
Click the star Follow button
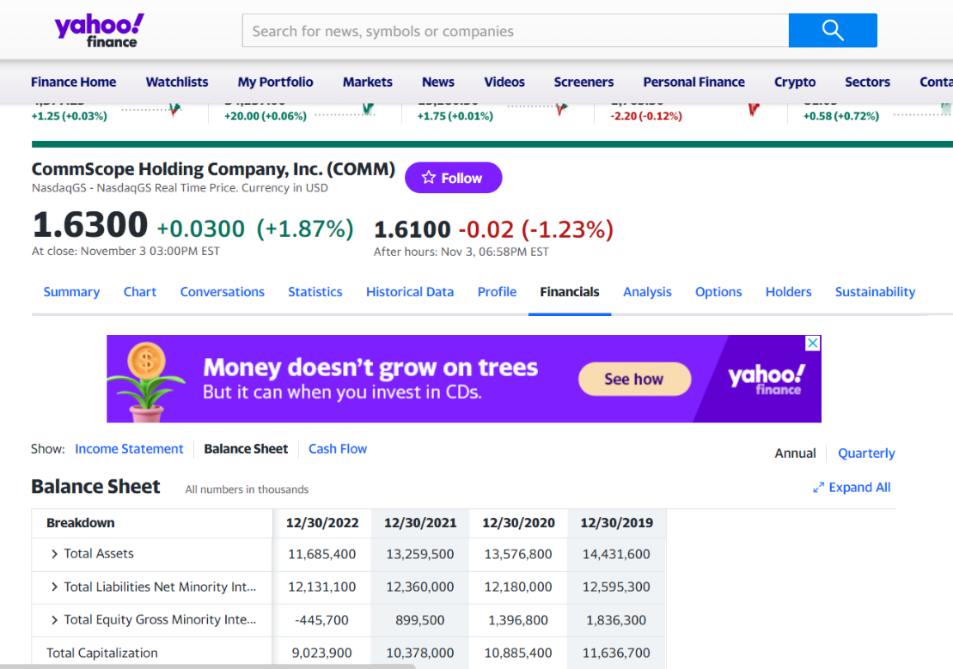453,177
